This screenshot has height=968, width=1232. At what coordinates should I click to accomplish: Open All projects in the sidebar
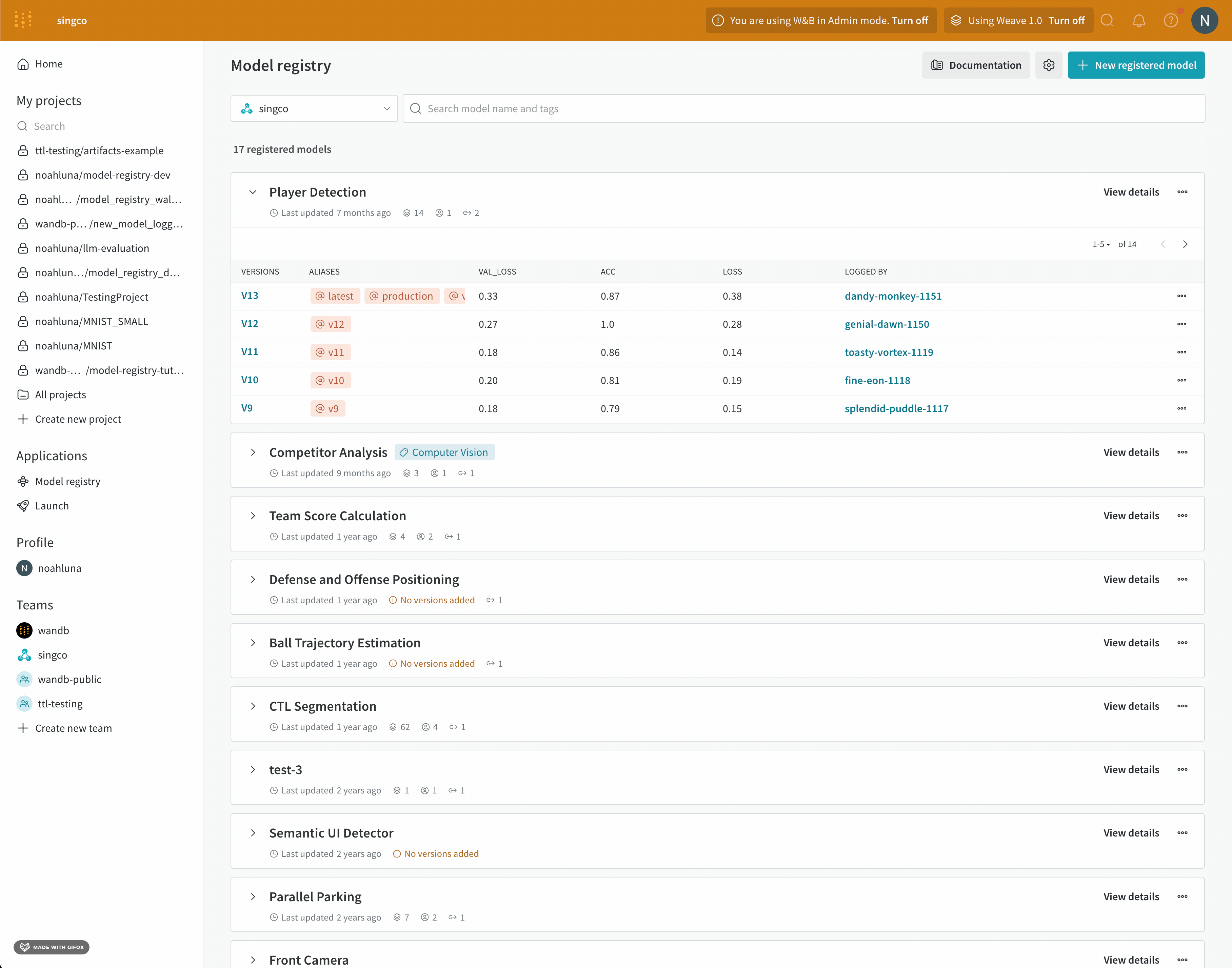pyautogui.click(x=60, y=395)
